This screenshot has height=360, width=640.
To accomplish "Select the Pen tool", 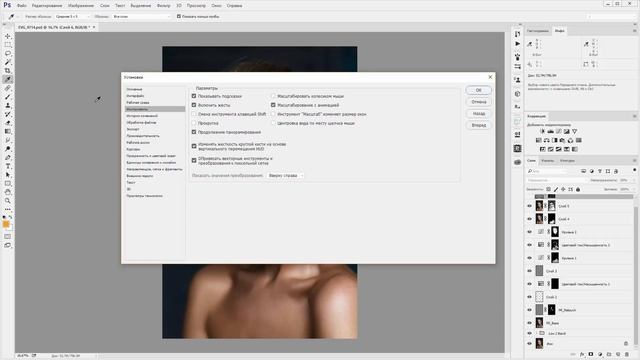I will click(8, 157).
